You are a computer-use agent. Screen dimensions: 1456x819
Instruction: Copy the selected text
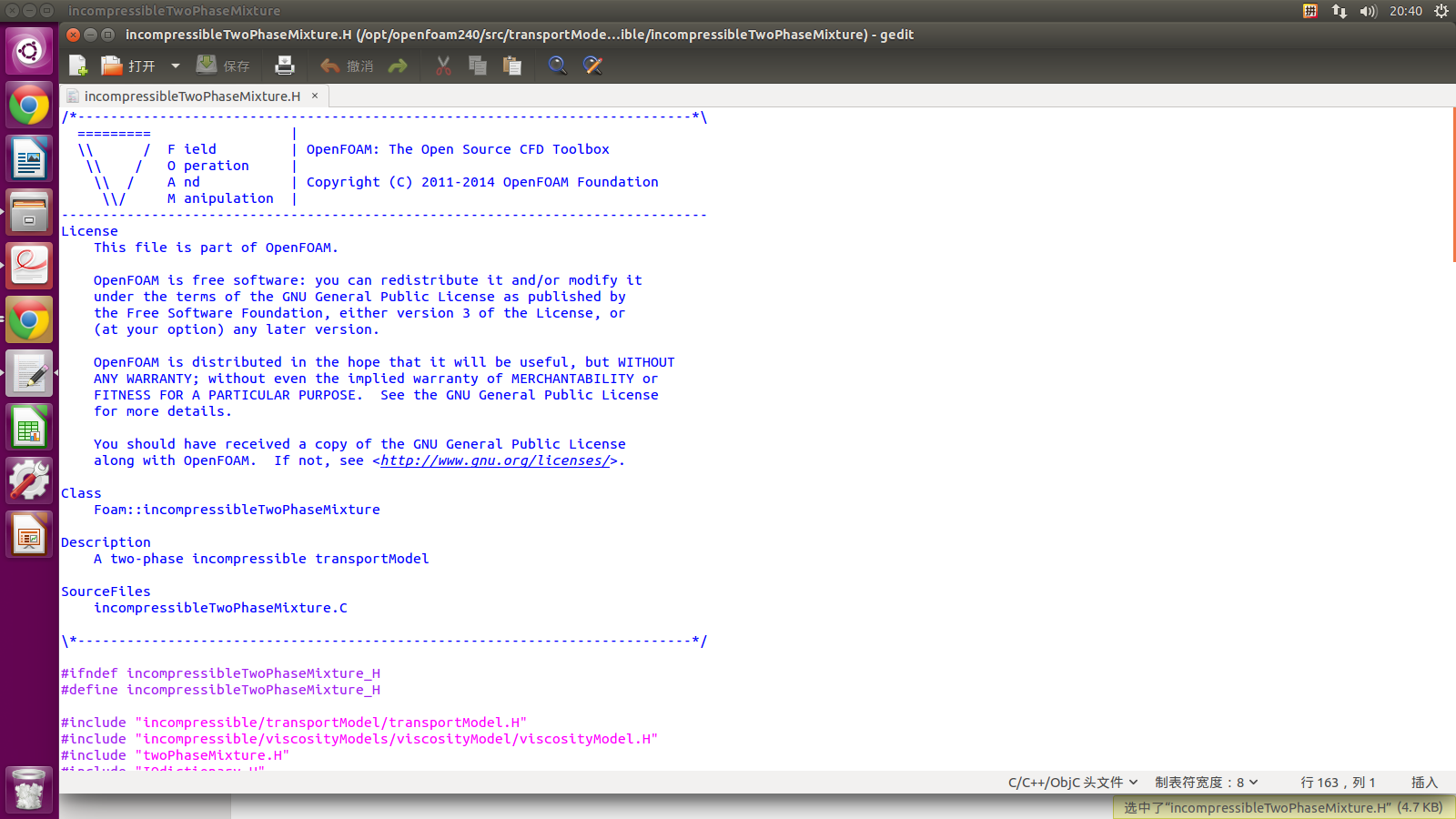click(478, 66)
